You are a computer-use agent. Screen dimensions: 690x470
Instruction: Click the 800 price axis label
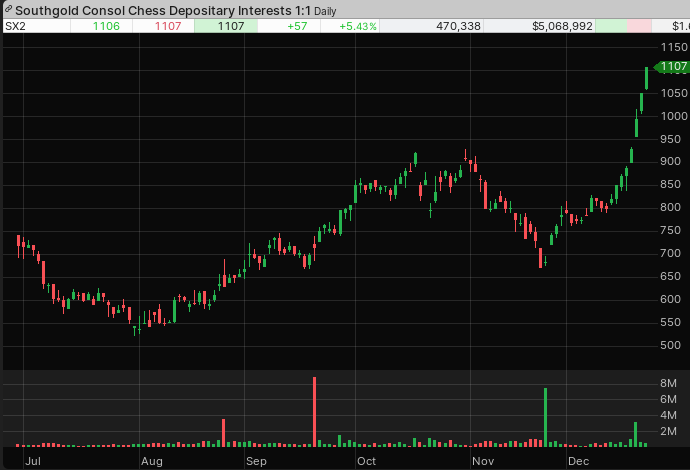coord(670,207)
